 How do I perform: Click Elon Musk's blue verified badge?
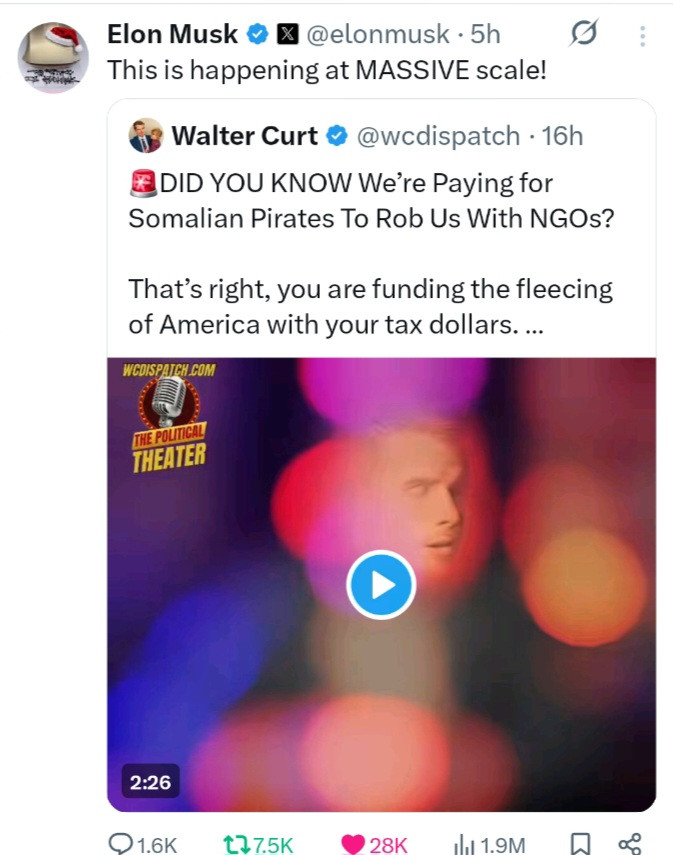coord(258,35)
